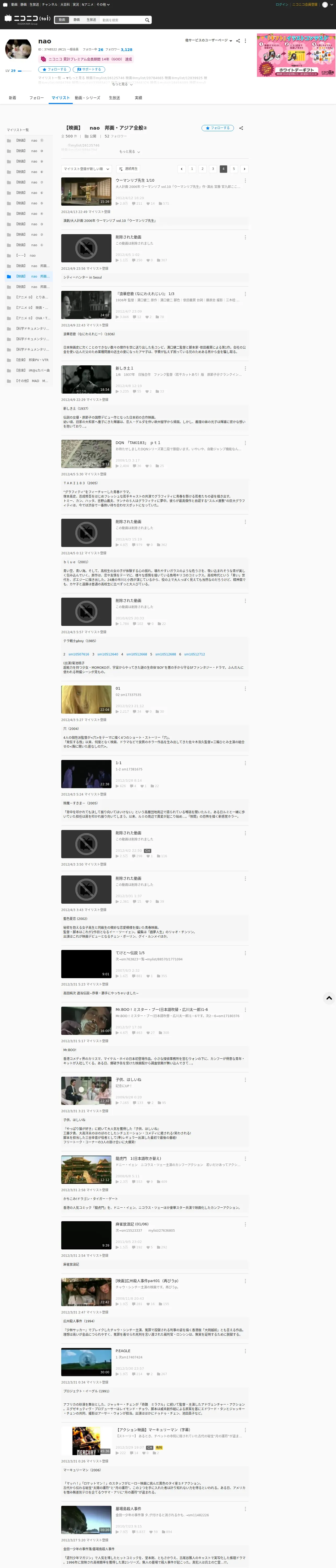
Task: Open the 動画・シリーズ tab
Action: coord(88,98)
